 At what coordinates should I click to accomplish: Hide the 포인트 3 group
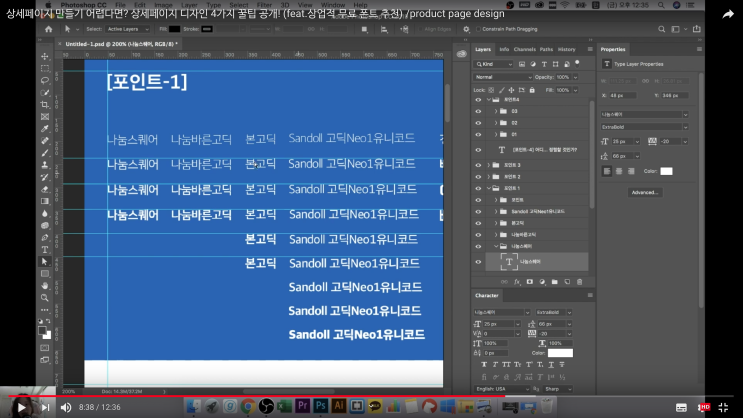478,165
